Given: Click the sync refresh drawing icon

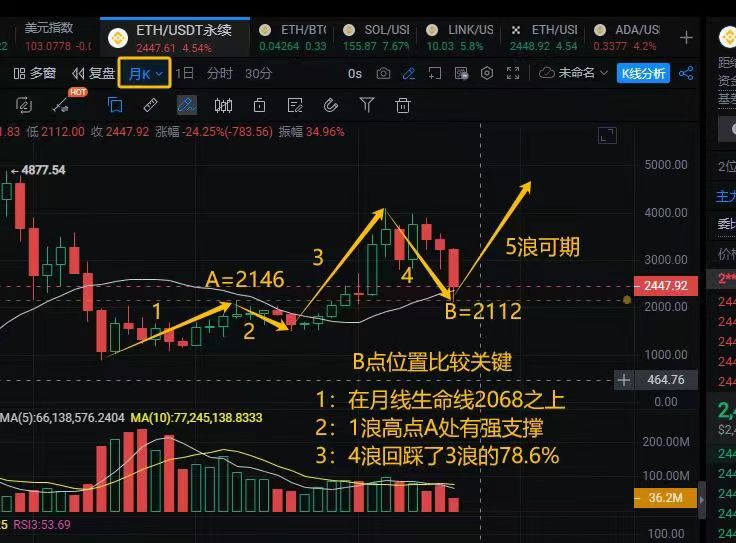Looking at the screenshot, I should coord(23,105).
